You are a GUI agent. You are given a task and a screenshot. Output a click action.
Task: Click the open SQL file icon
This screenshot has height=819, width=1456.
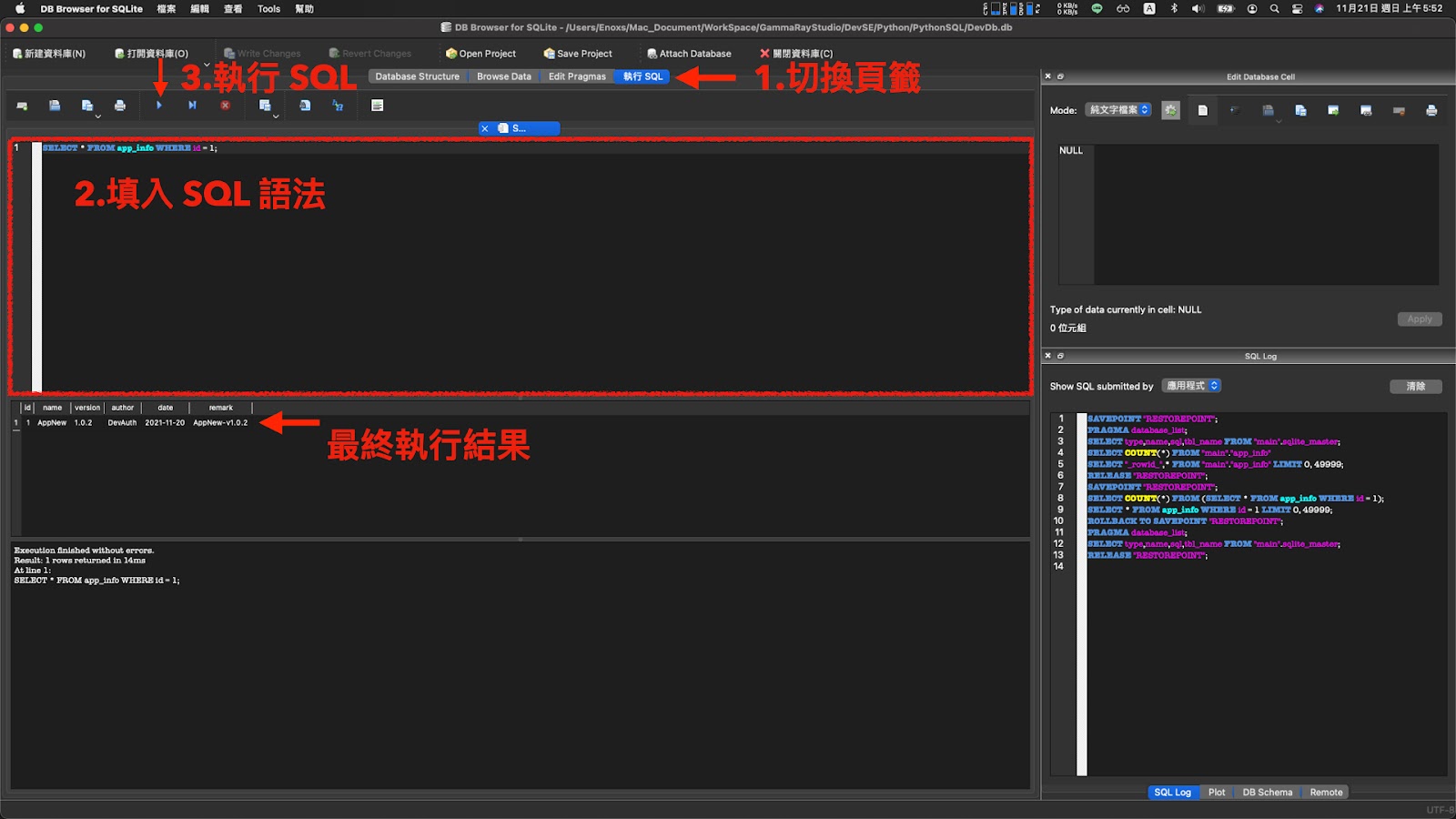click(55, 106)
